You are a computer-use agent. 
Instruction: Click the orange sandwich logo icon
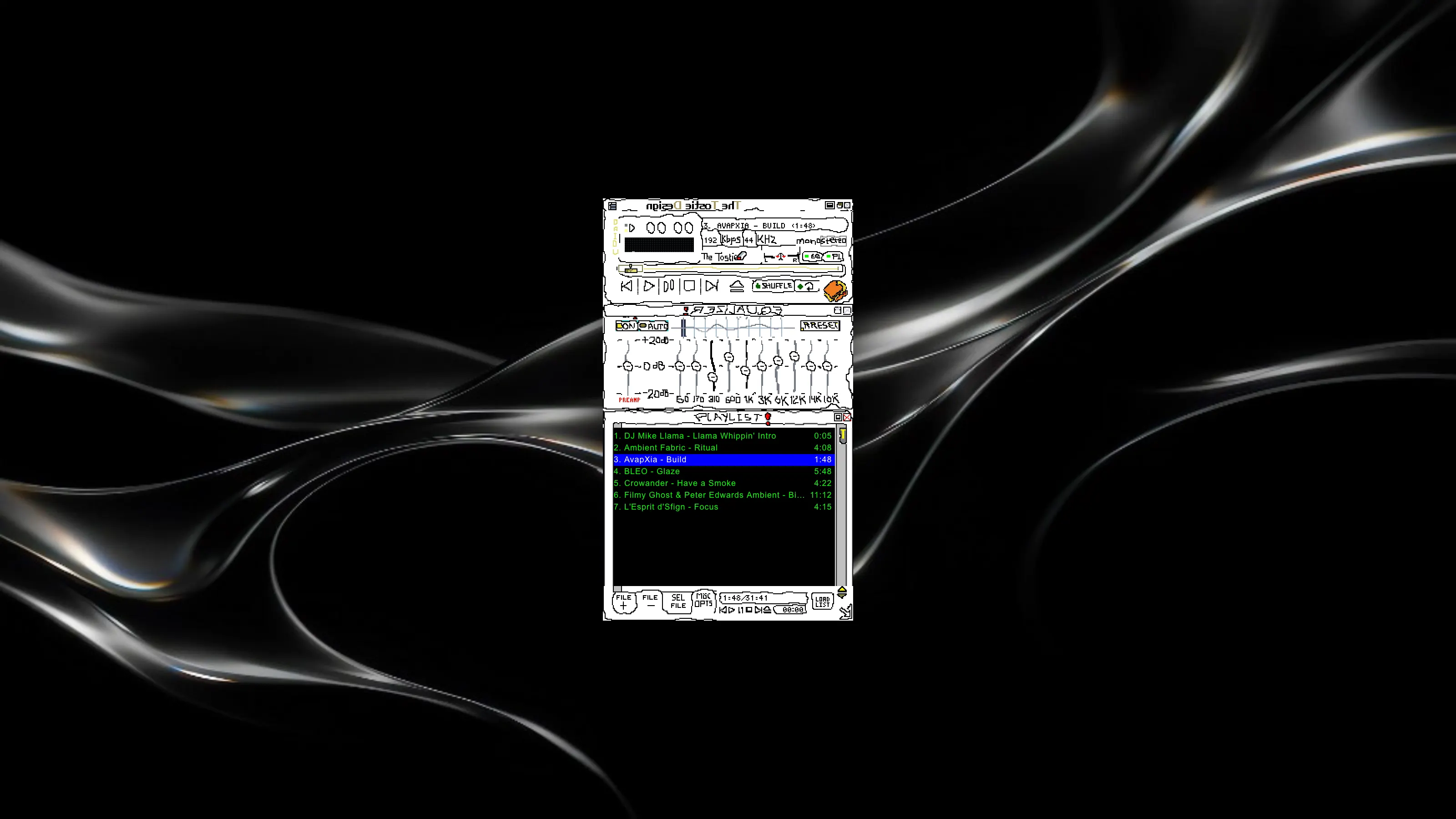pyautogui.click(x=835, y=291)
